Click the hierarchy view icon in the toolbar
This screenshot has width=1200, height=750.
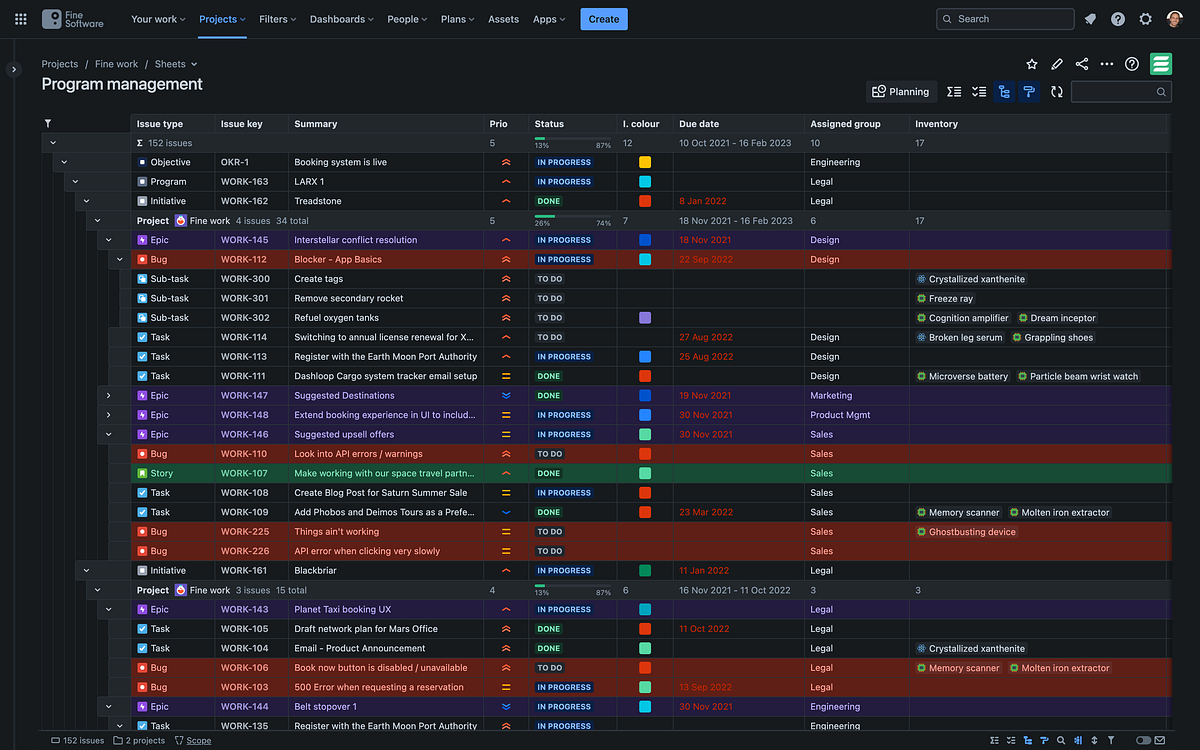tap(1004, 91)
